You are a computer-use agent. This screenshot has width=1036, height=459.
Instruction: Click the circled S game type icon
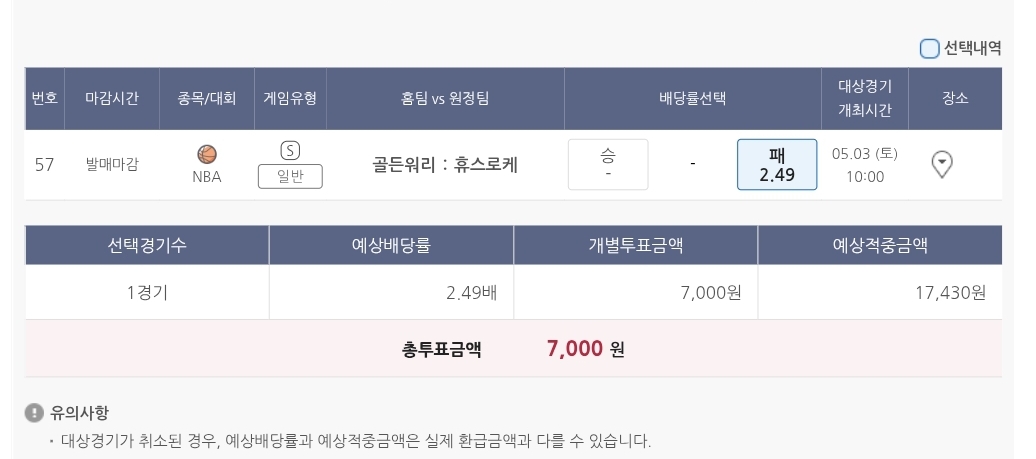point(290,151)
